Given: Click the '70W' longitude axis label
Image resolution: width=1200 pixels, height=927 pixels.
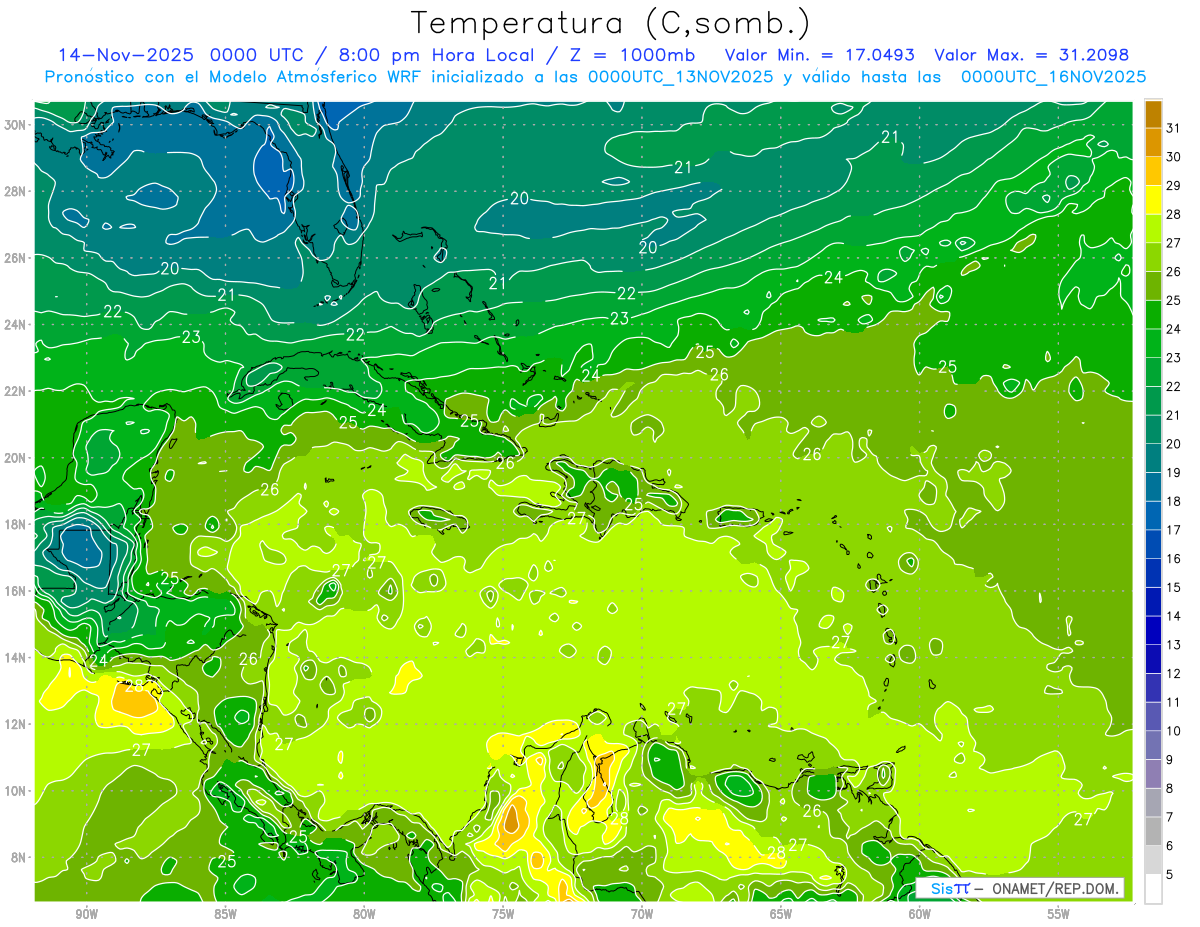Looking at the screenshot, I should 642,914.
